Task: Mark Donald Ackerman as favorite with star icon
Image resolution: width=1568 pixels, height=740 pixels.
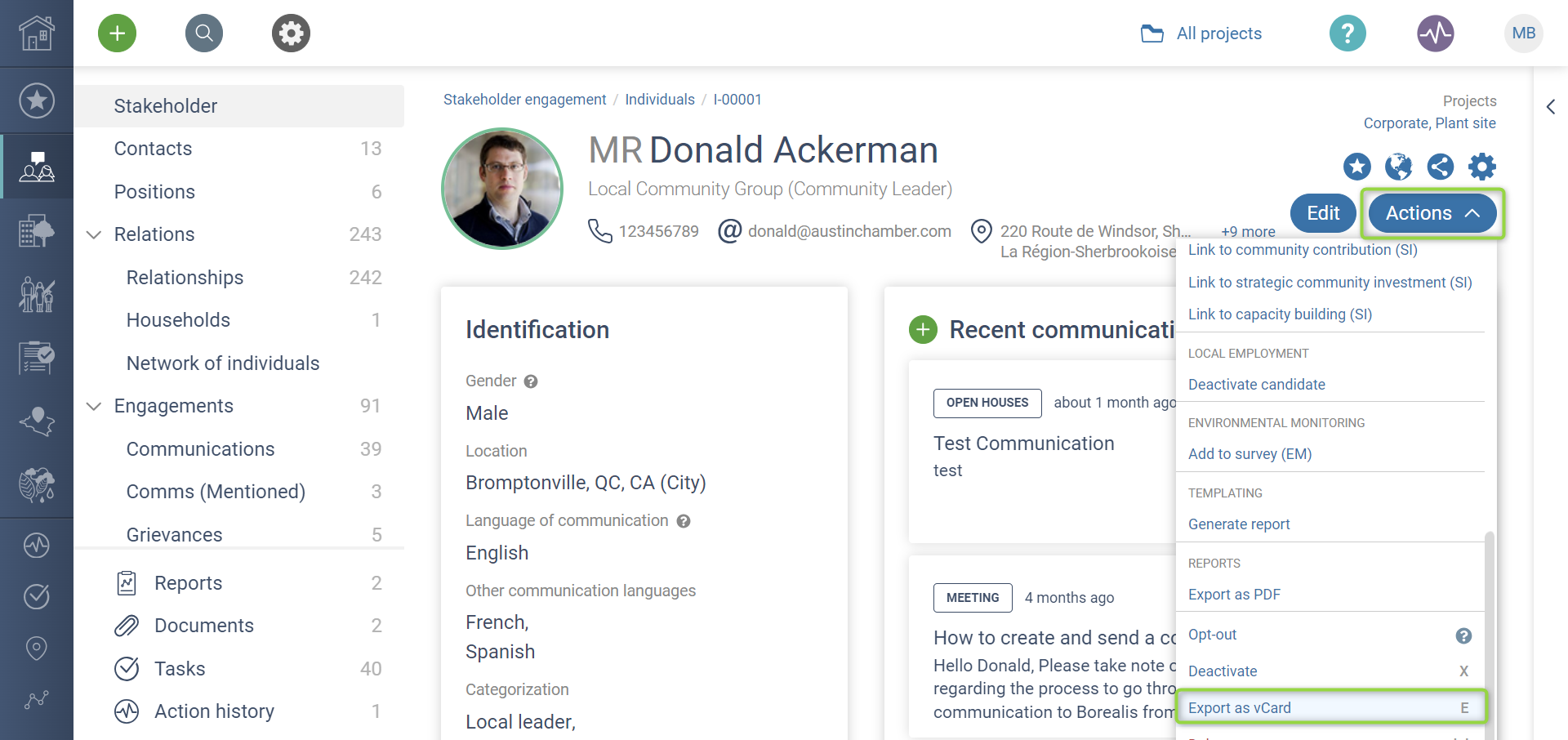Action: tap(1356, 167)
